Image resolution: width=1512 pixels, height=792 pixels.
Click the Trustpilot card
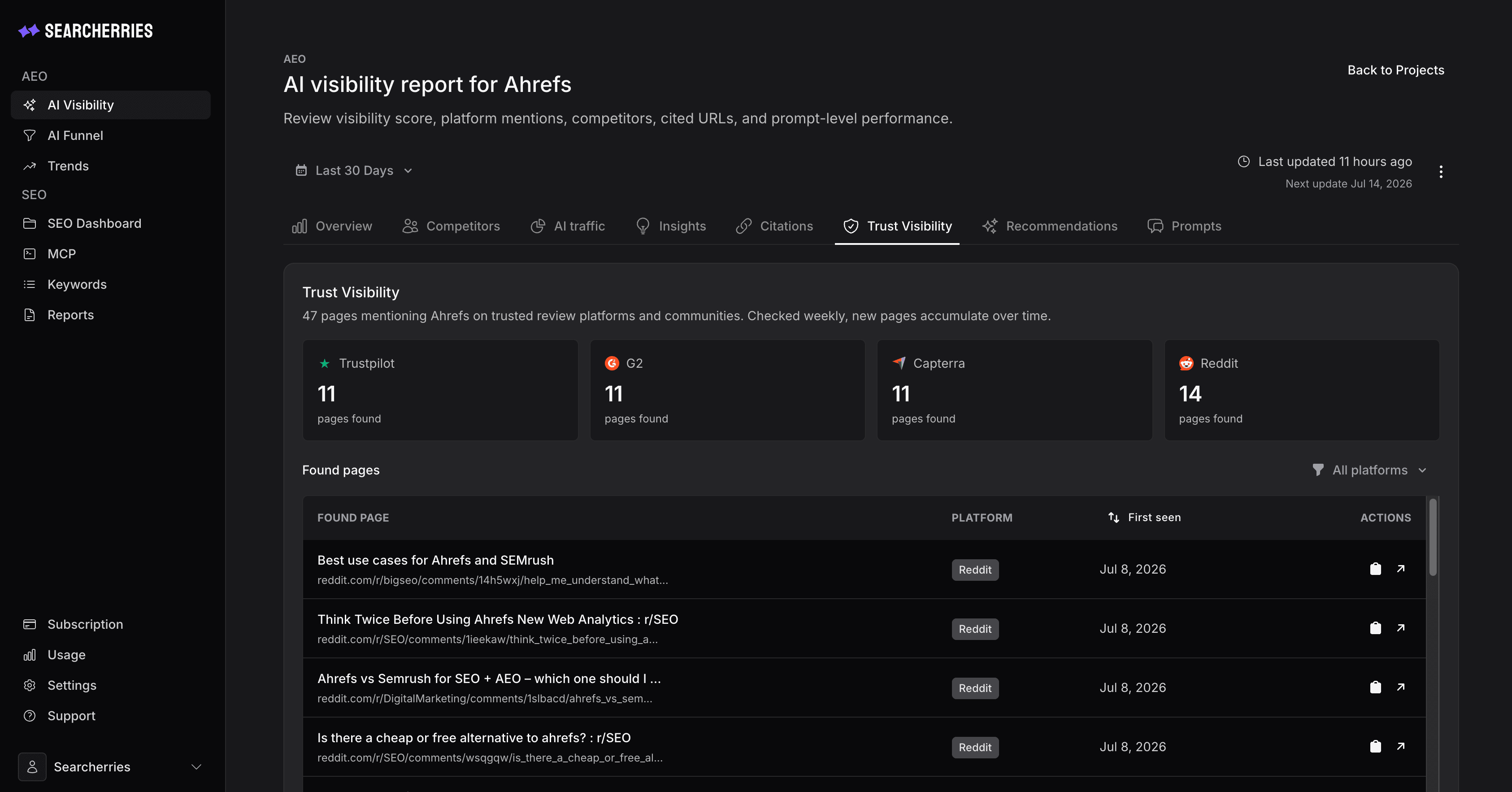440,390
